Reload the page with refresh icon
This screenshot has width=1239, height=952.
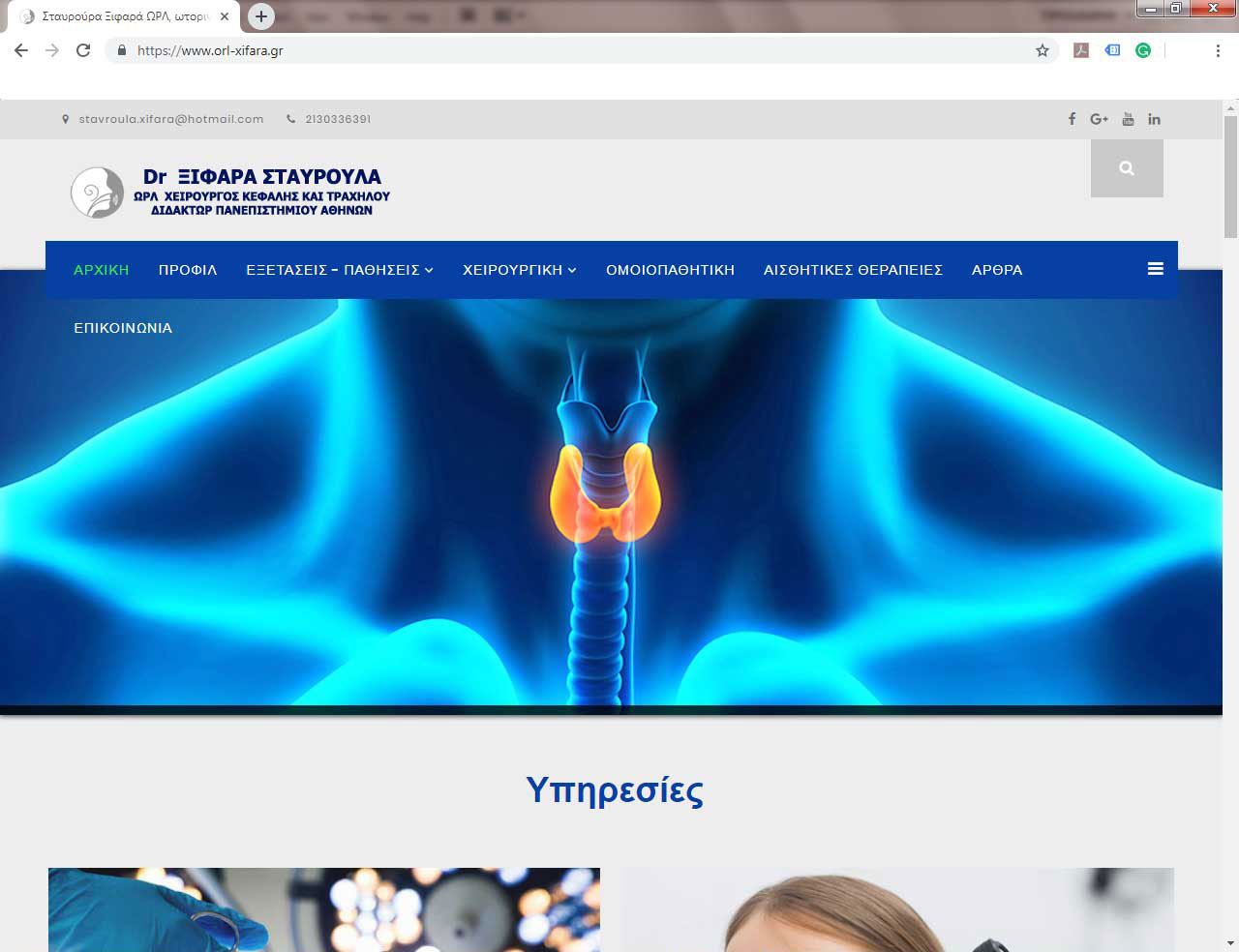83,50
